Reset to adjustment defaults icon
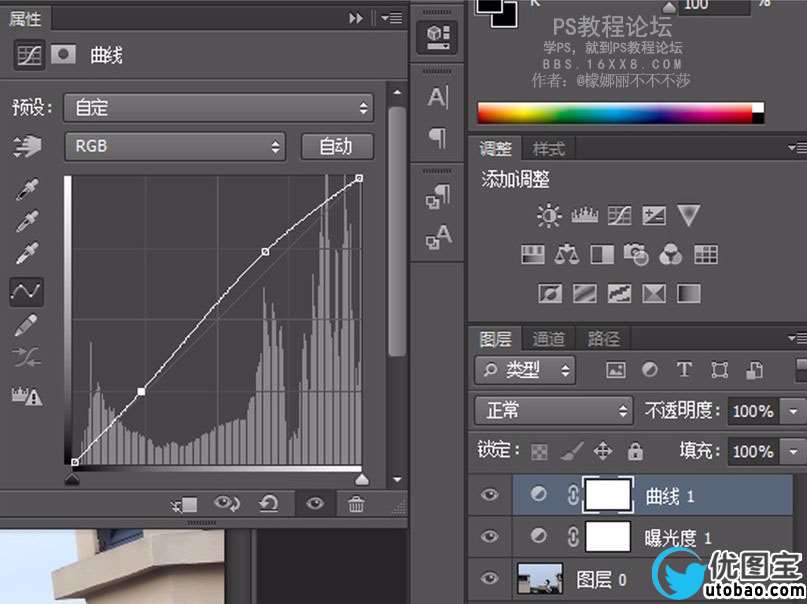 pos(269,504)
